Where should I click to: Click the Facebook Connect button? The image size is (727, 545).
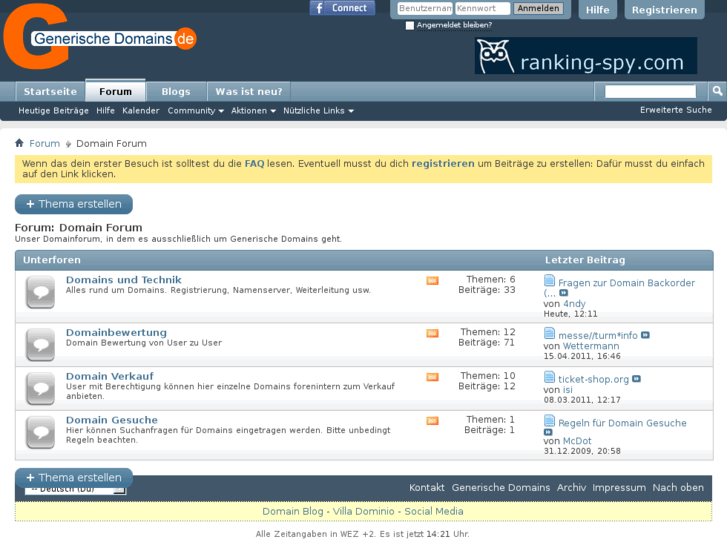(x=342, y=8)
